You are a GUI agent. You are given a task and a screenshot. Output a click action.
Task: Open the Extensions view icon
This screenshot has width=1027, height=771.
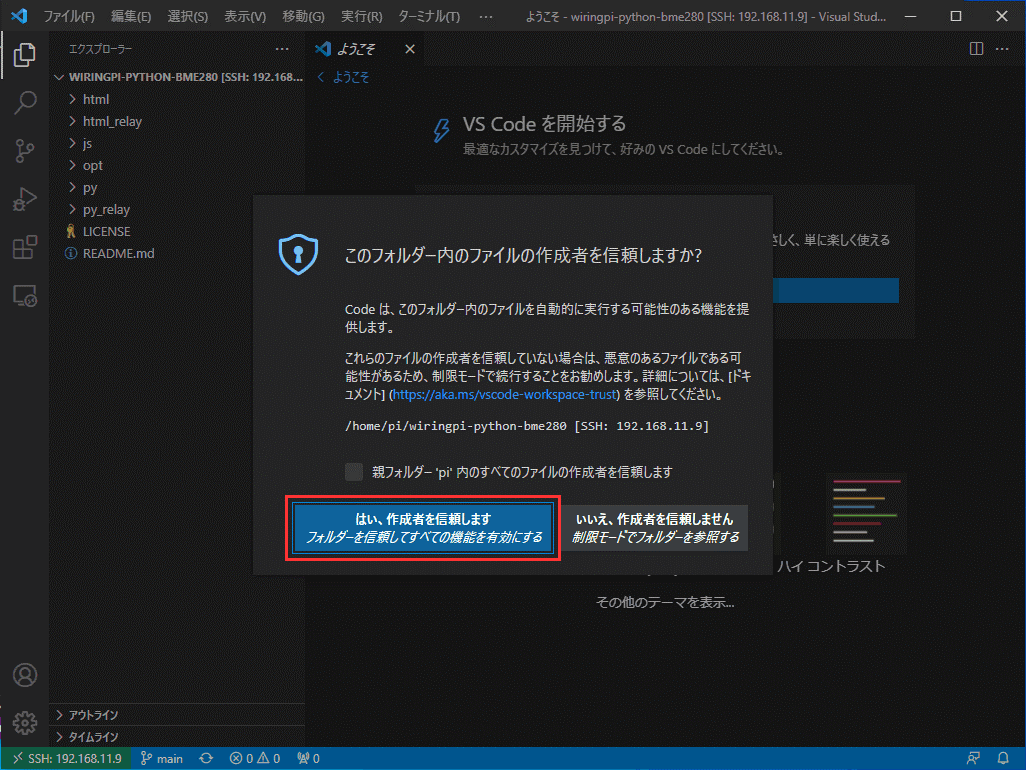[x=24, y=248]
